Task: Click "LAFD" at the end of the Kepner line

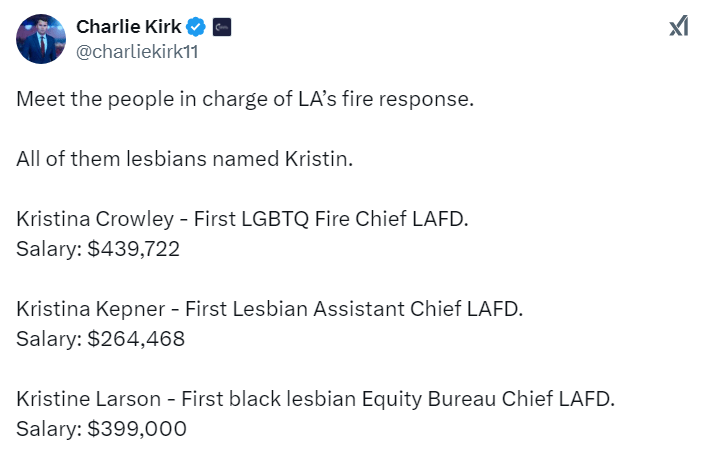Action: click(498, 309)
